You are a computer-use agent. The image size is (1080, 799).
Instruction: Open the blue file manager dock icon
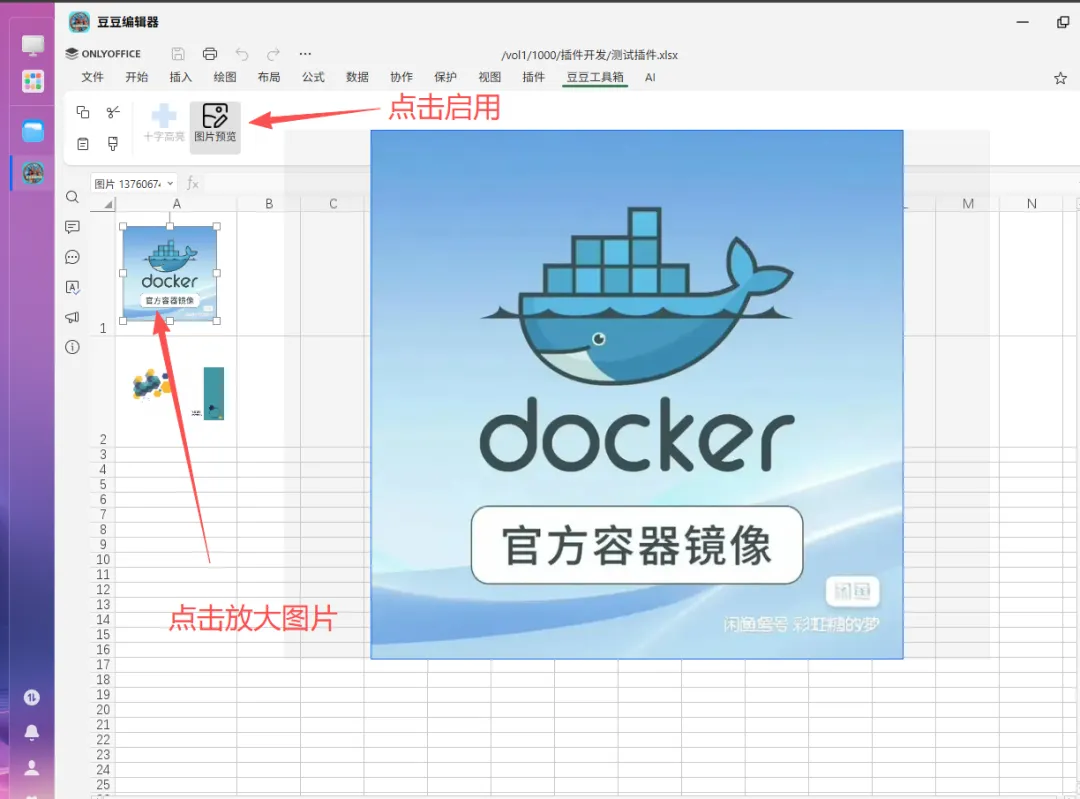coord(32,131)
